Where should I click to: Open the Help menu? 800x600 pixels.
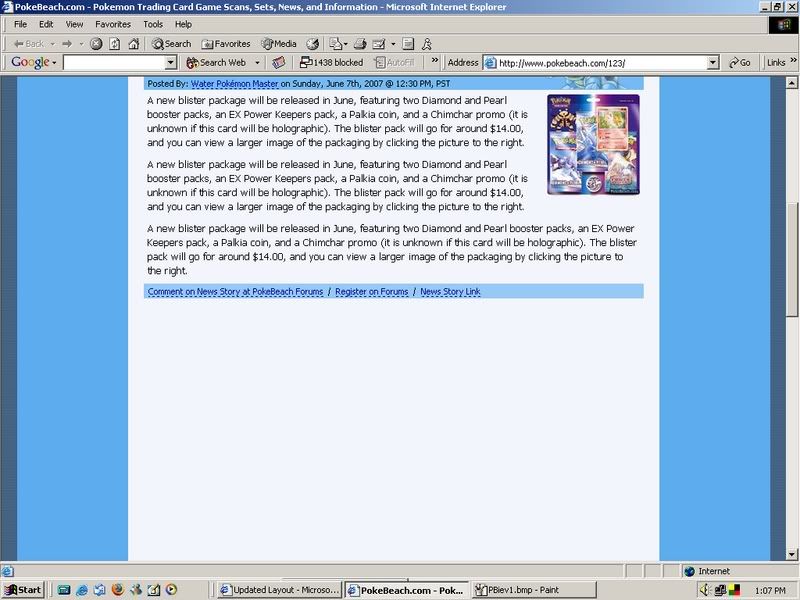[183, 24]
